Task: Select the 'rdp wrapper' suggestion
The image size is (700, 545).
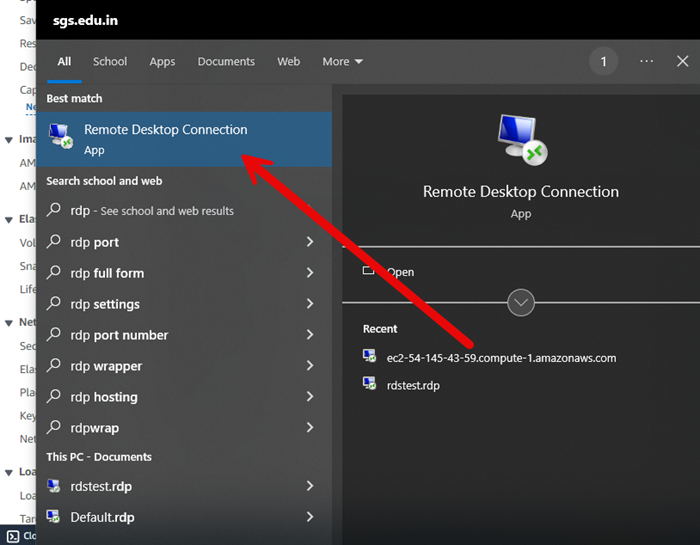Action: point(184,366)
